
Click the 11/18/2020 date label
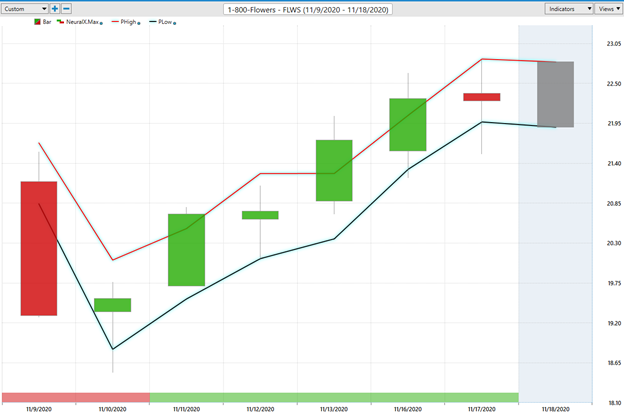[556, 409]
